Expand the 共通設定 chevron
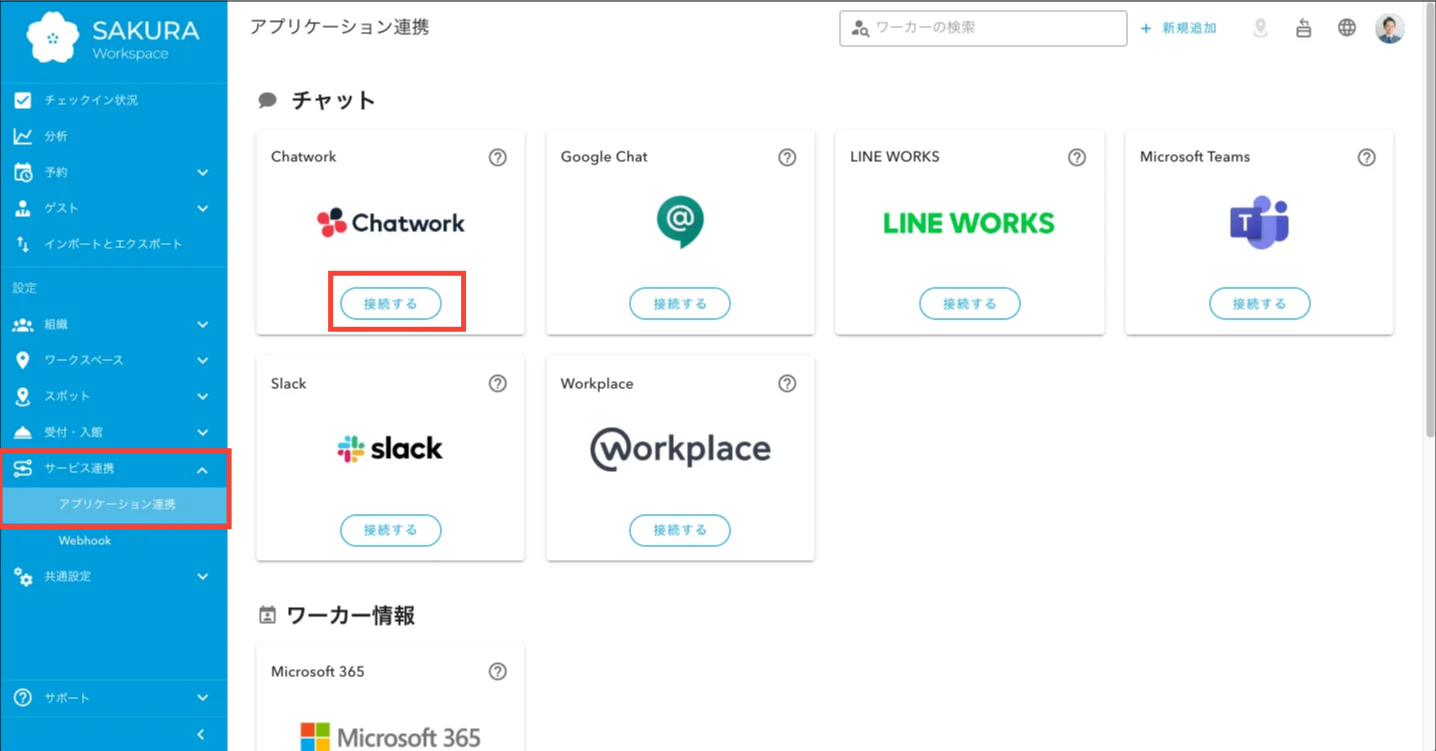Viewport: 1436px width, 751px height. 203,577
